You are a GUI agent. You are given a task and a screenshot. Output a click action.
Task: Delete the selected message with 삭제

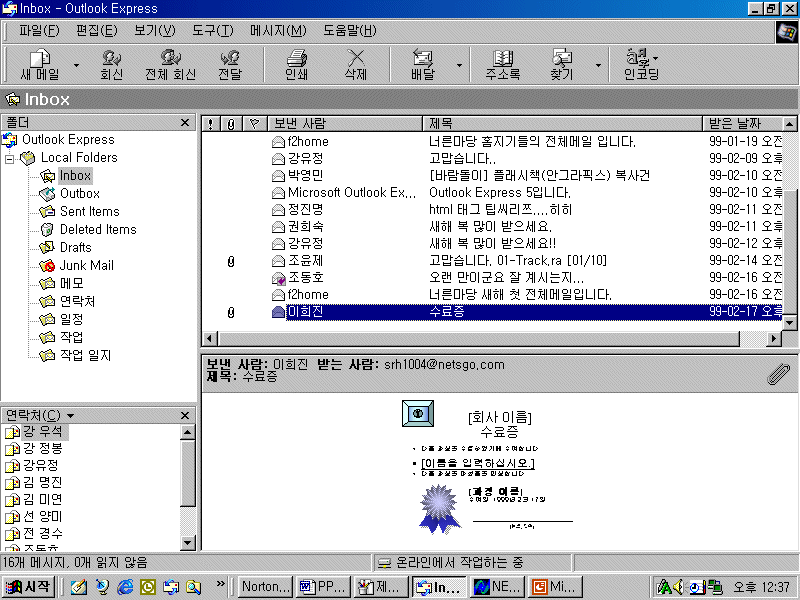pyautogui.click(x=356, y=65)
